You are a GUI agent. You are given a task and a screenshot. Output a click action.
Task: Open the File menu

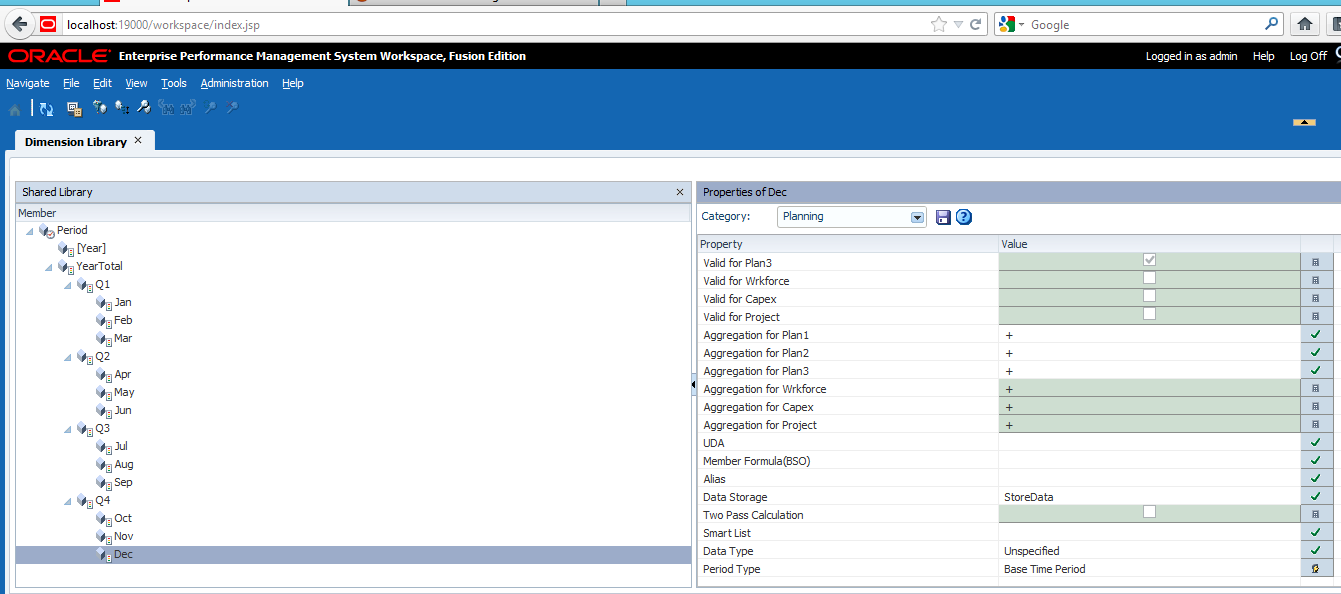coord(71,83)
